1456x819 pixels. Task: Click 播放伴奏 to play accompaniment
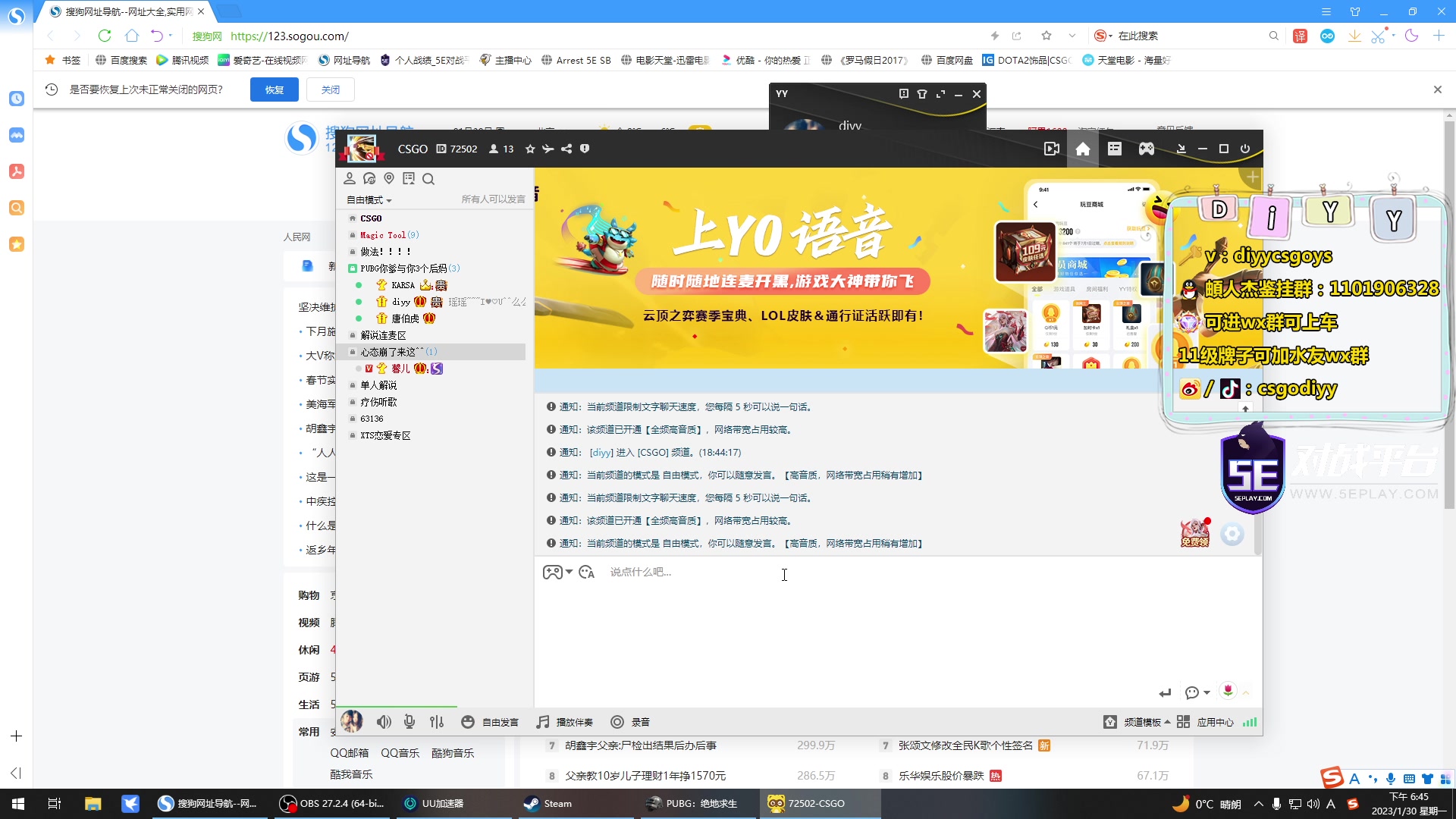(x=565, y=722)
